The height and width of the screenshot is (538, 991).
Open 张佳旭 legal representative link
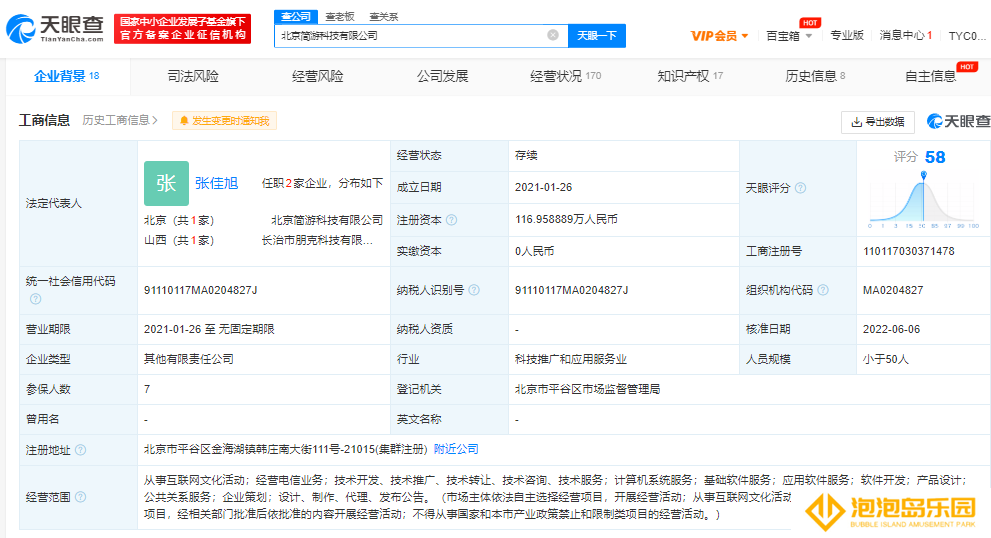[216, 183]
